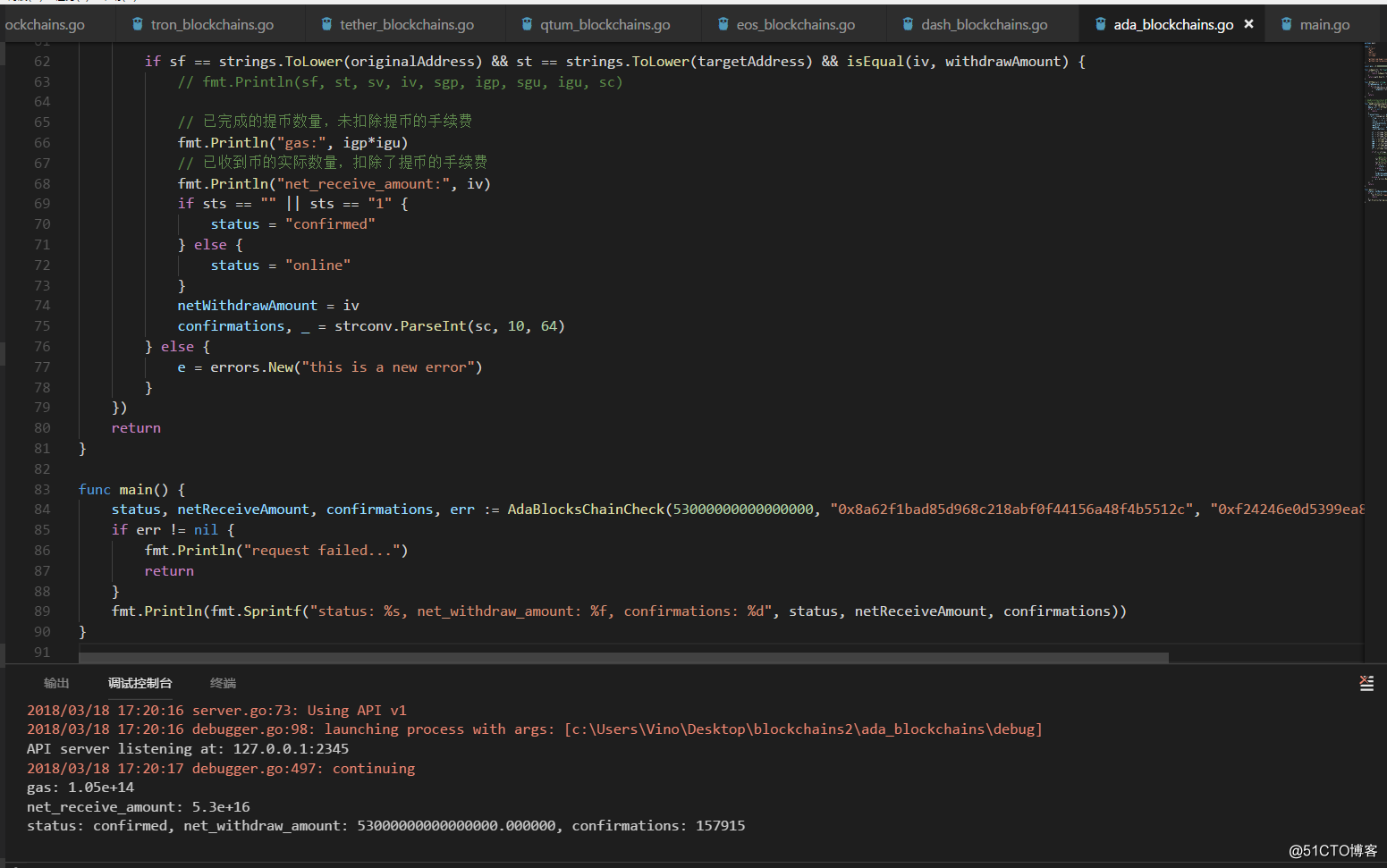
Task: Click the editor horizontal scrollbar
Action: [x=623, y=658]
